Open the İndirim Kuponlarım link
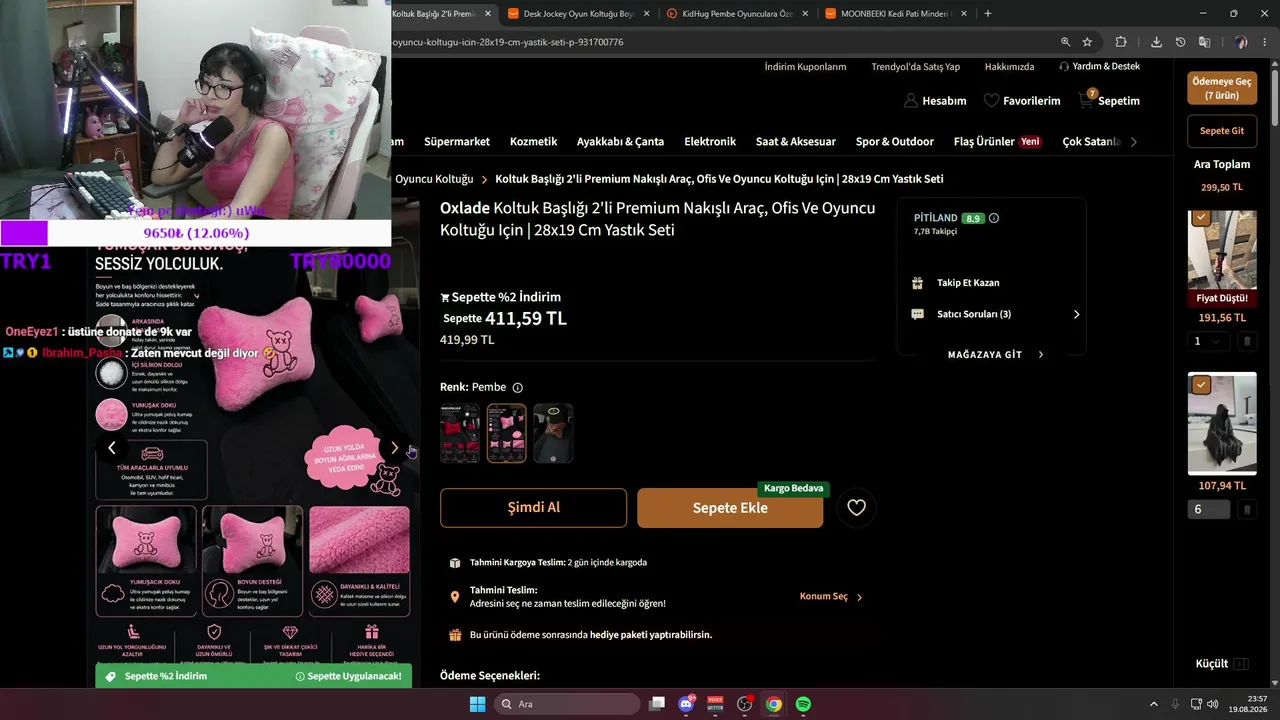This screenshot has width=1280, height=720. 805,67
